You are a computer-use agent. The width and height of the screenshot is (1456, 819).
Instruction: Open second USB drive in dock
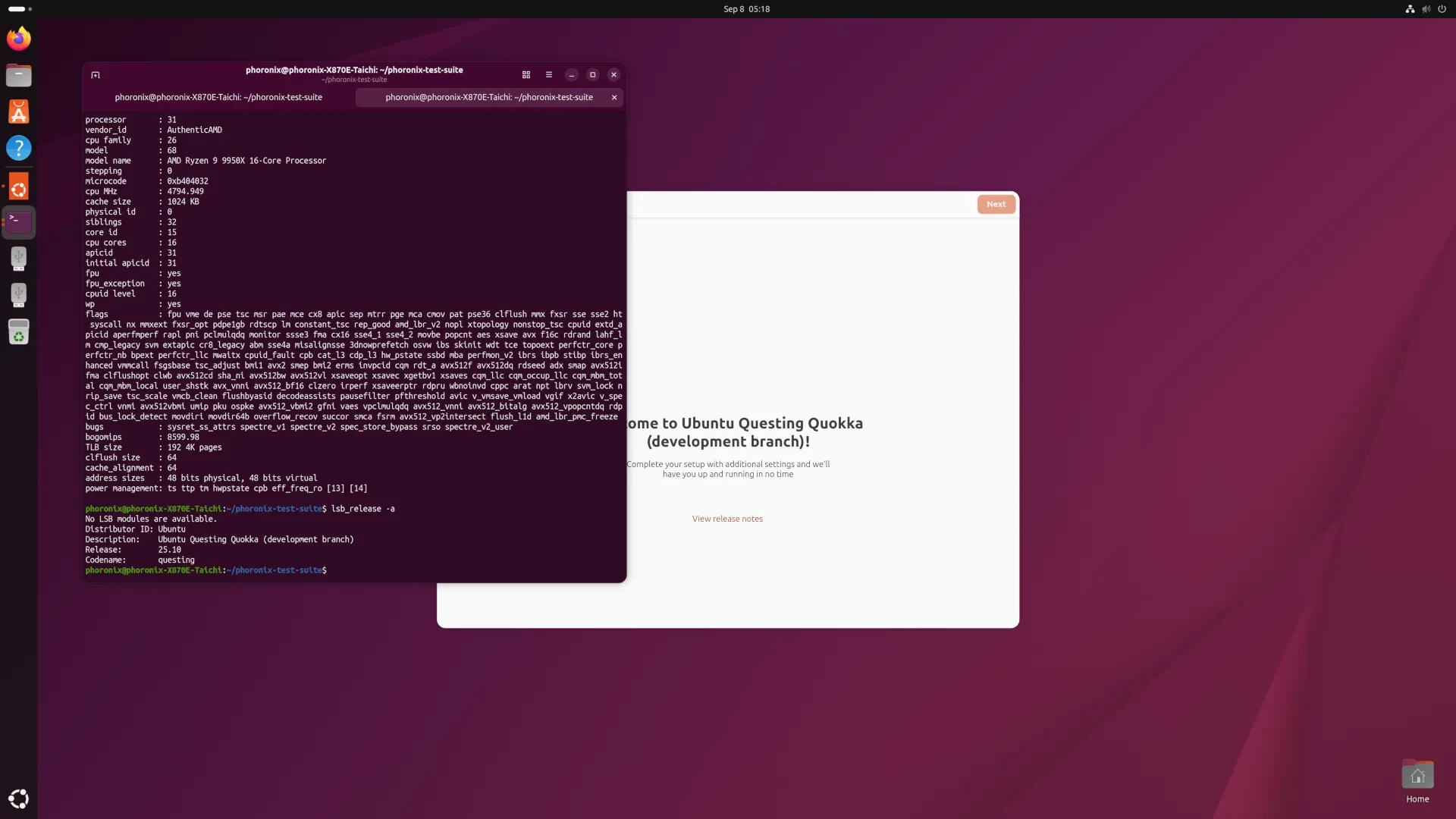(x=19, y=294)
